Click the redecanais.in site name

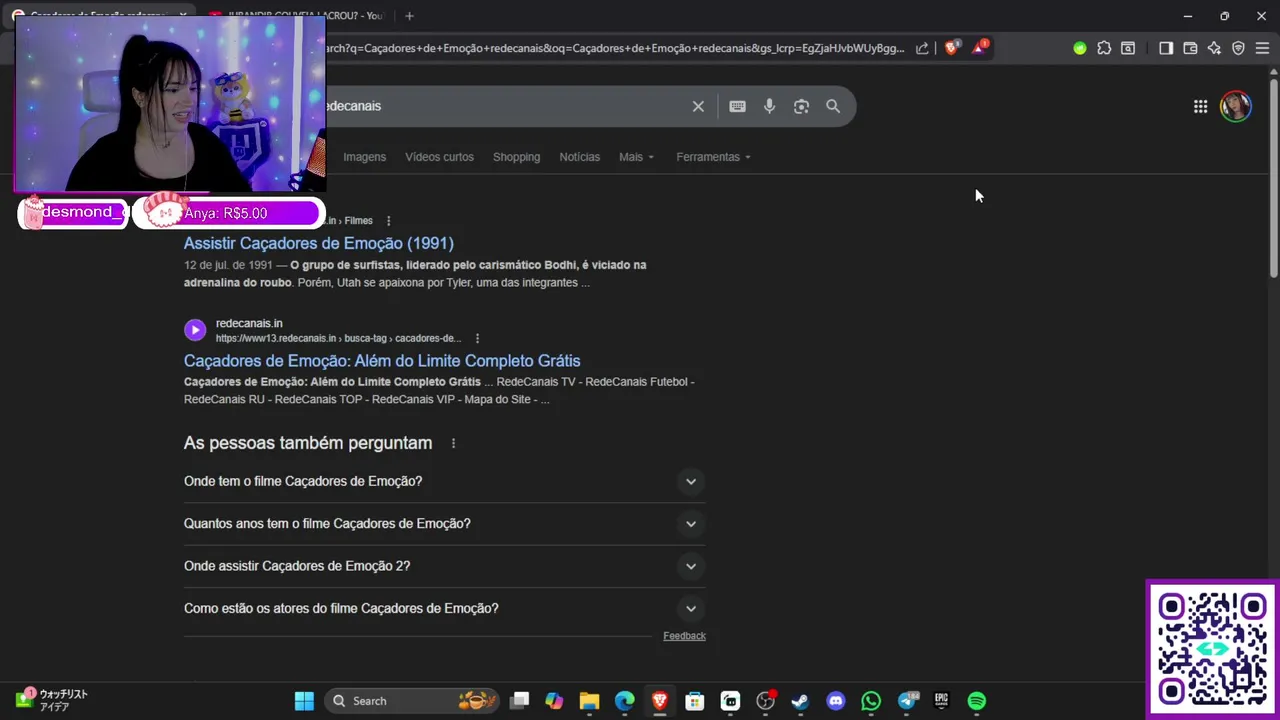point(249,323)
